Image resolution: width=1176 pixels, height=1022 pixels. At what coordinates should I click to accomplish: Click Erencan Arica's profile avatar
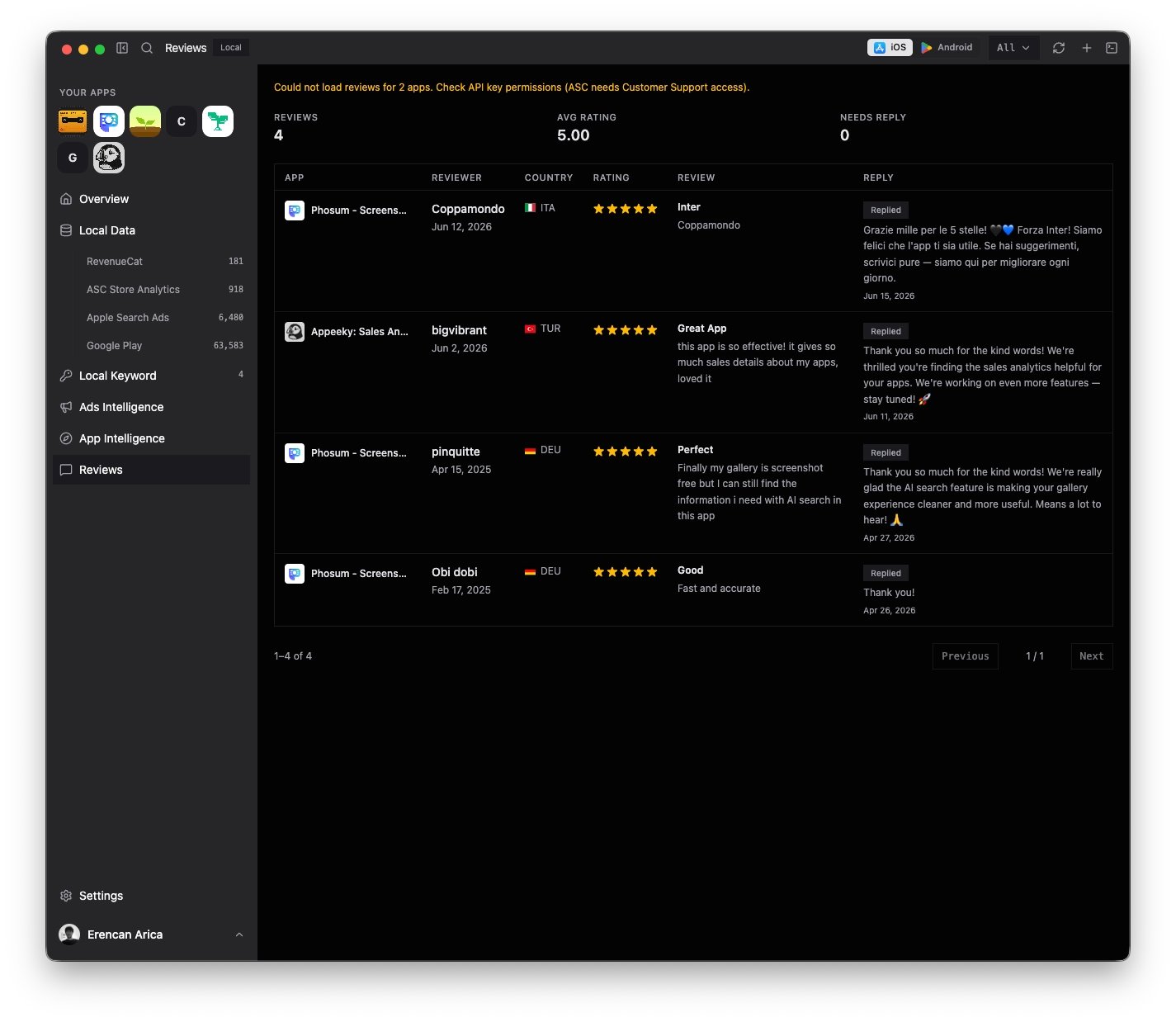pos(69,934)
